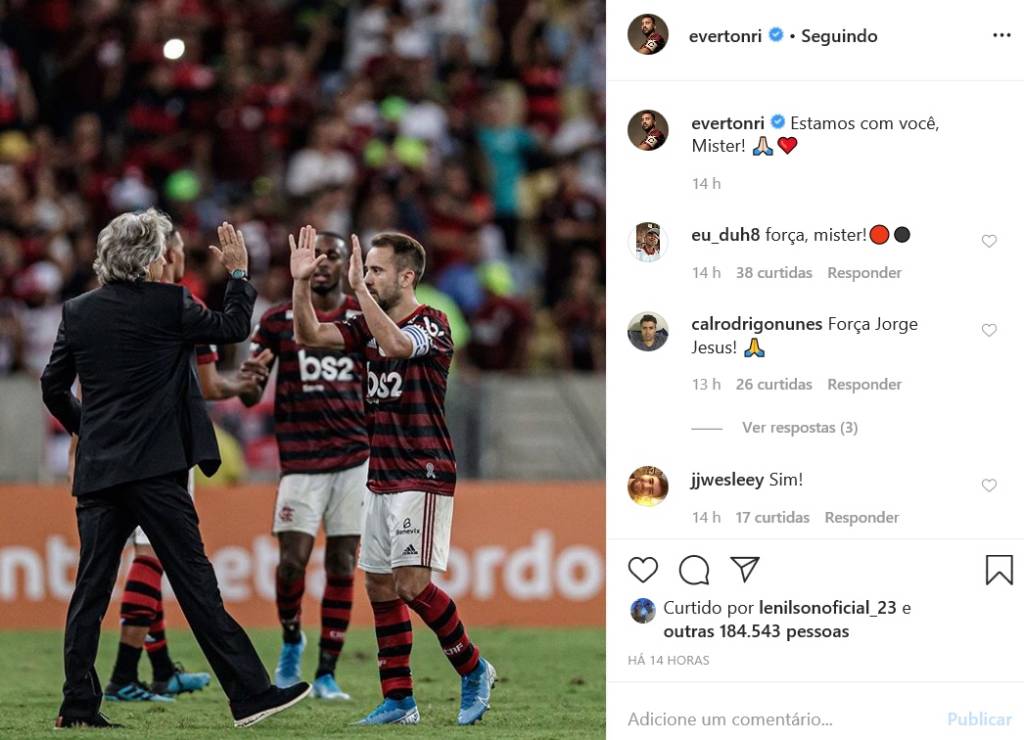Open jjwesleey's profile avatar
Image resolution: width=1024 pixels, height=740 pixels.
(648, 486)
